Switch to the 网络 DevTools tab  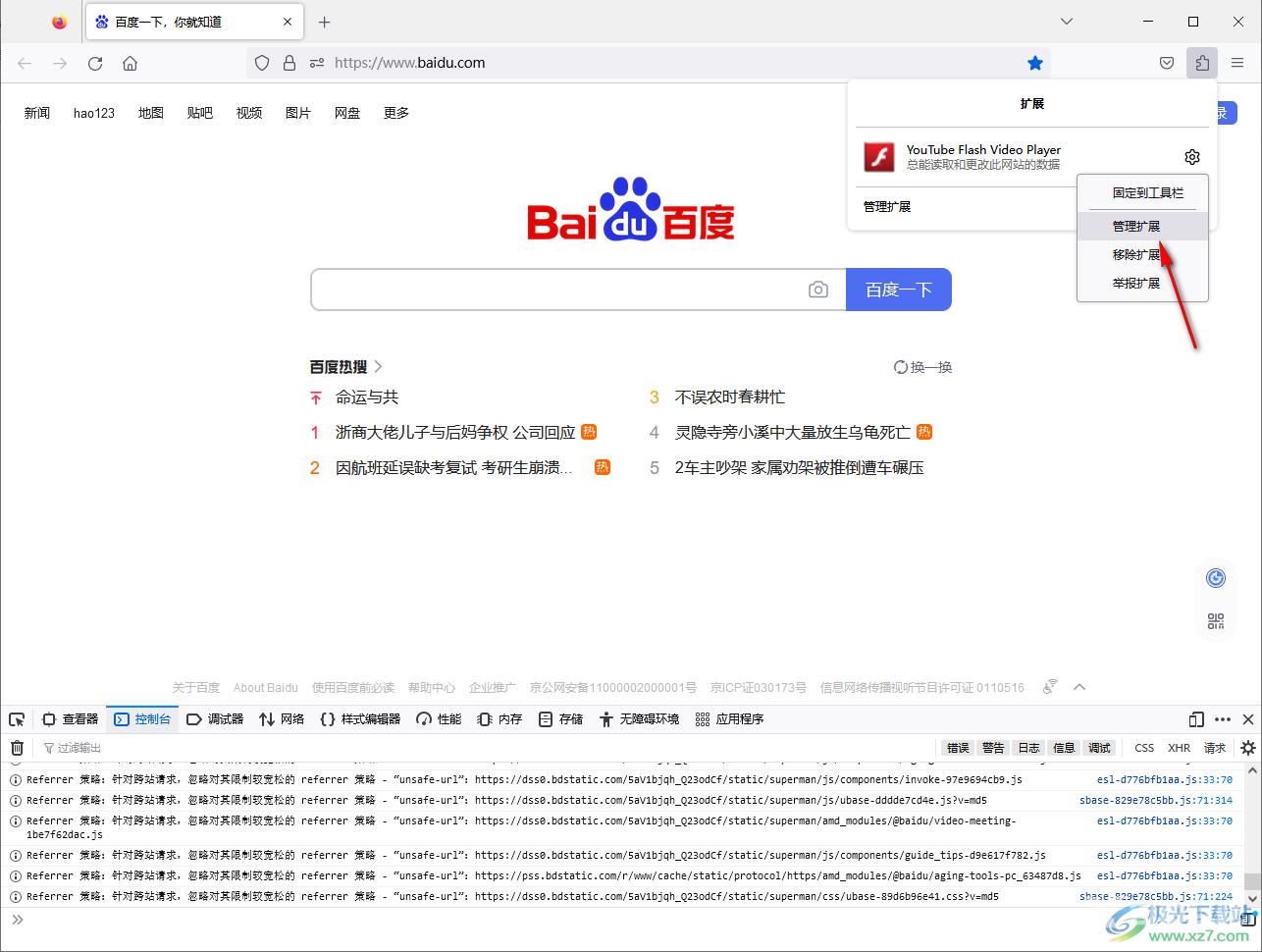(282, 719)
